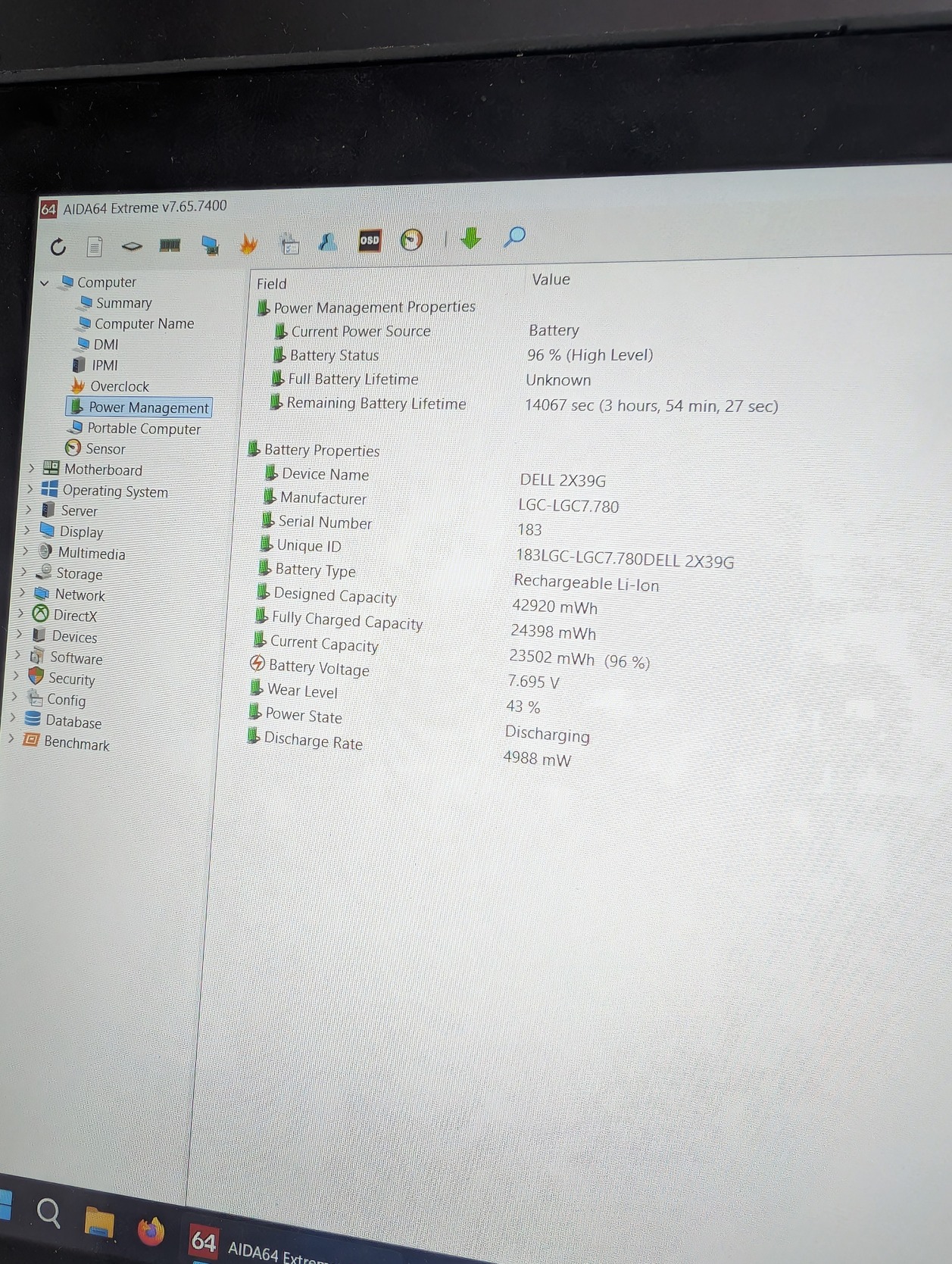Click AIDA64 Extreme taskbar button
The height and width of the screenshot is (1264, 952).
pos(258,1246)
